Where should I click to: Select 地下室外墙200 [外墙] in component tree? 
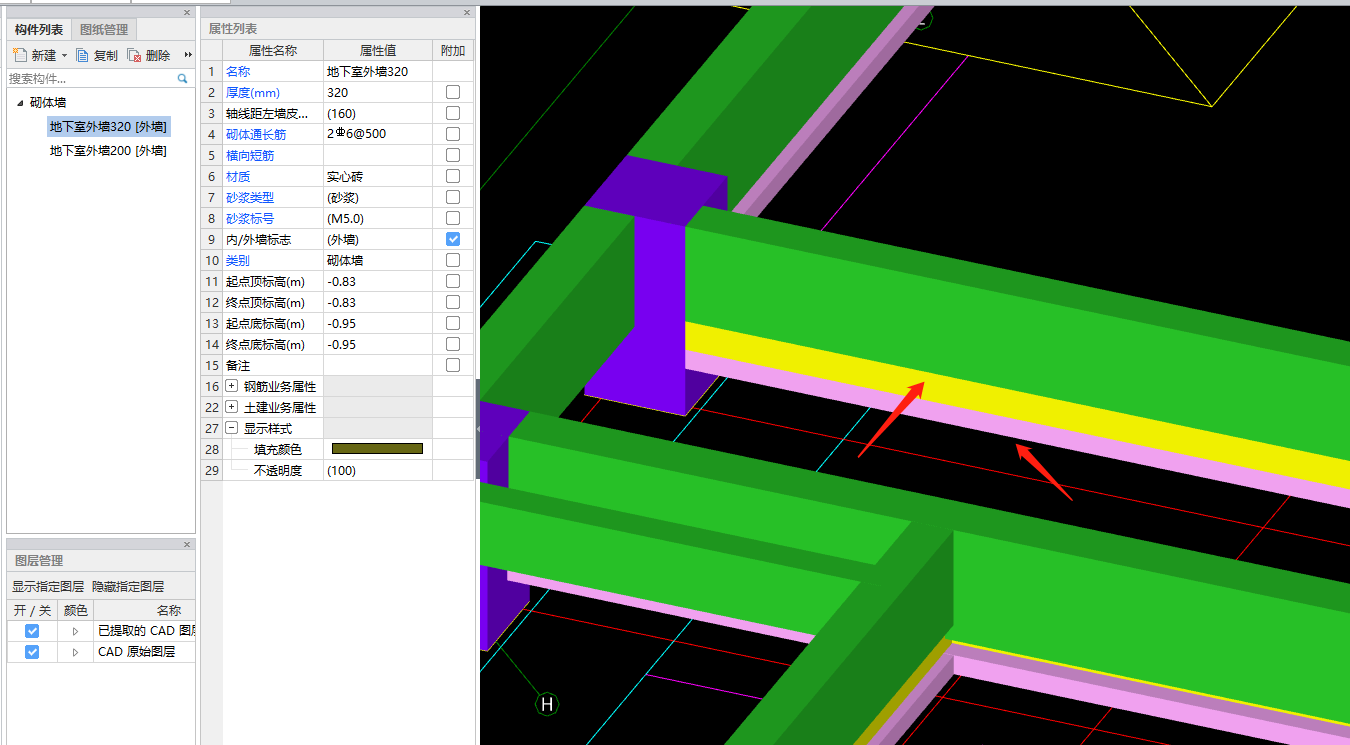[108, 151]
